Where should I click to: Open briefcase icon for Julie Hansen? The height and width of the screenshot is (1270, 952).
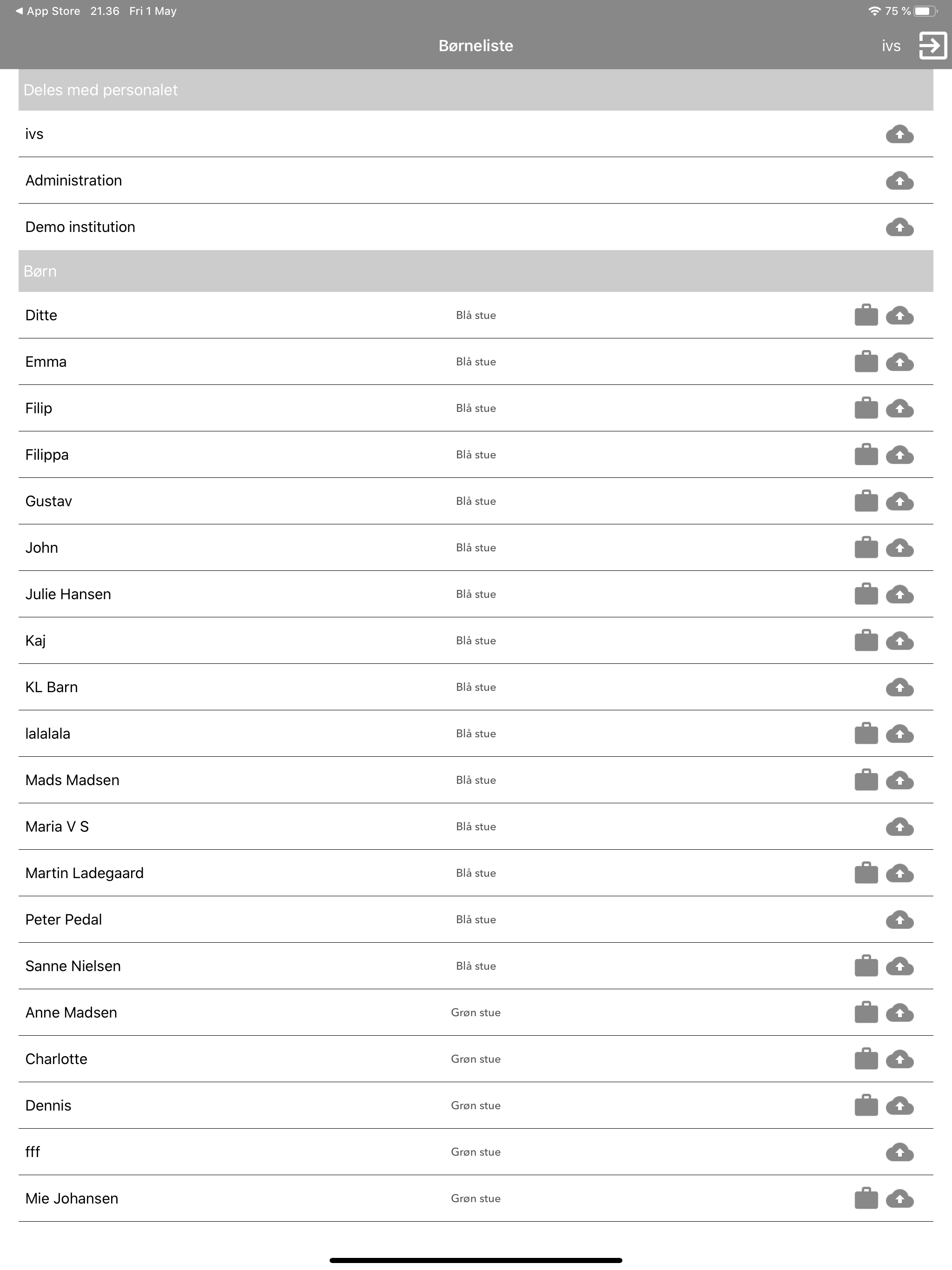pyautogui.click(x=866, y=594)
